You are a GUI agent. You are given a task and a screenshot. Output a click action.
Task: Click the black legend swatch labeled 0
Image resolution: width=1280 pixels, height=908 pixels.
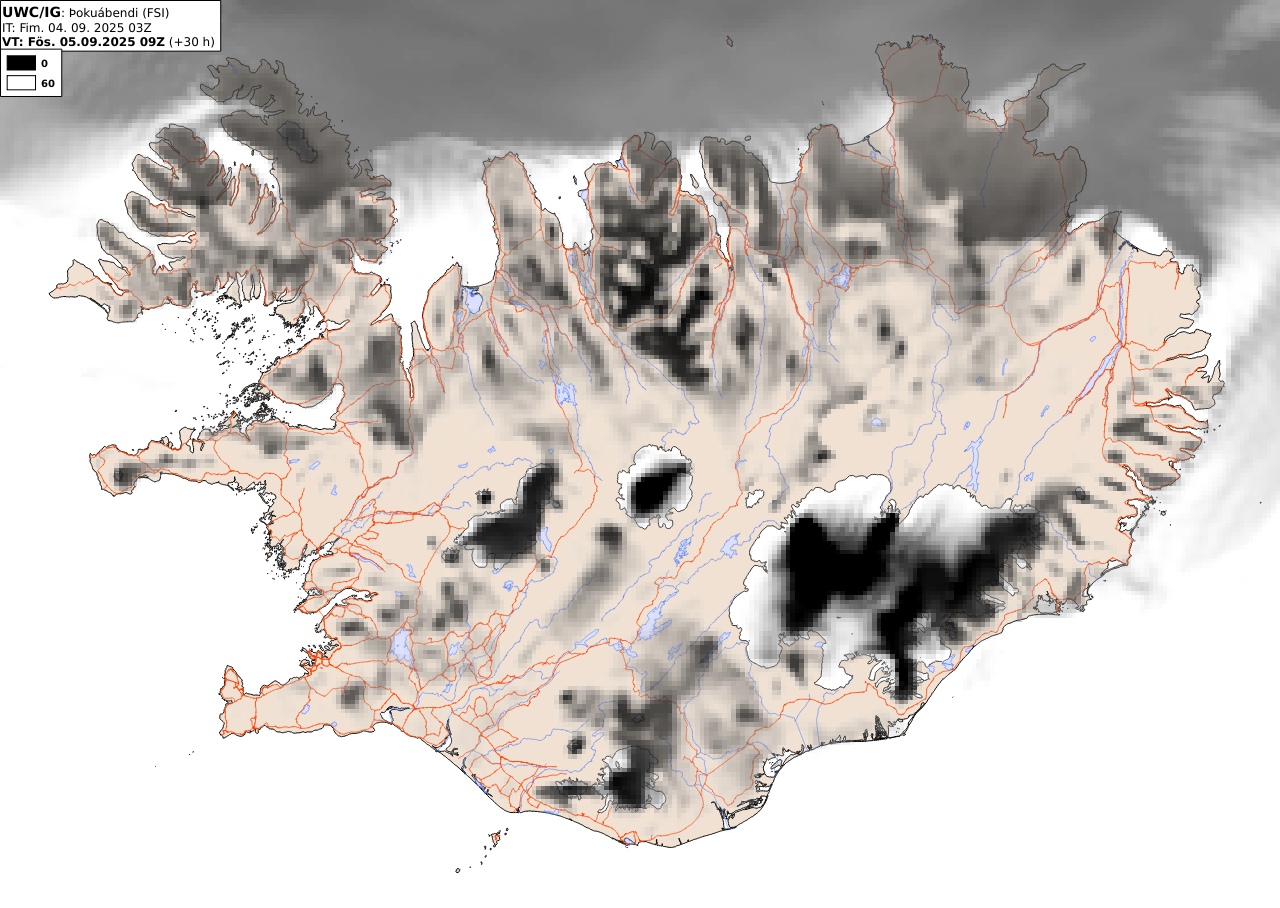21,63
